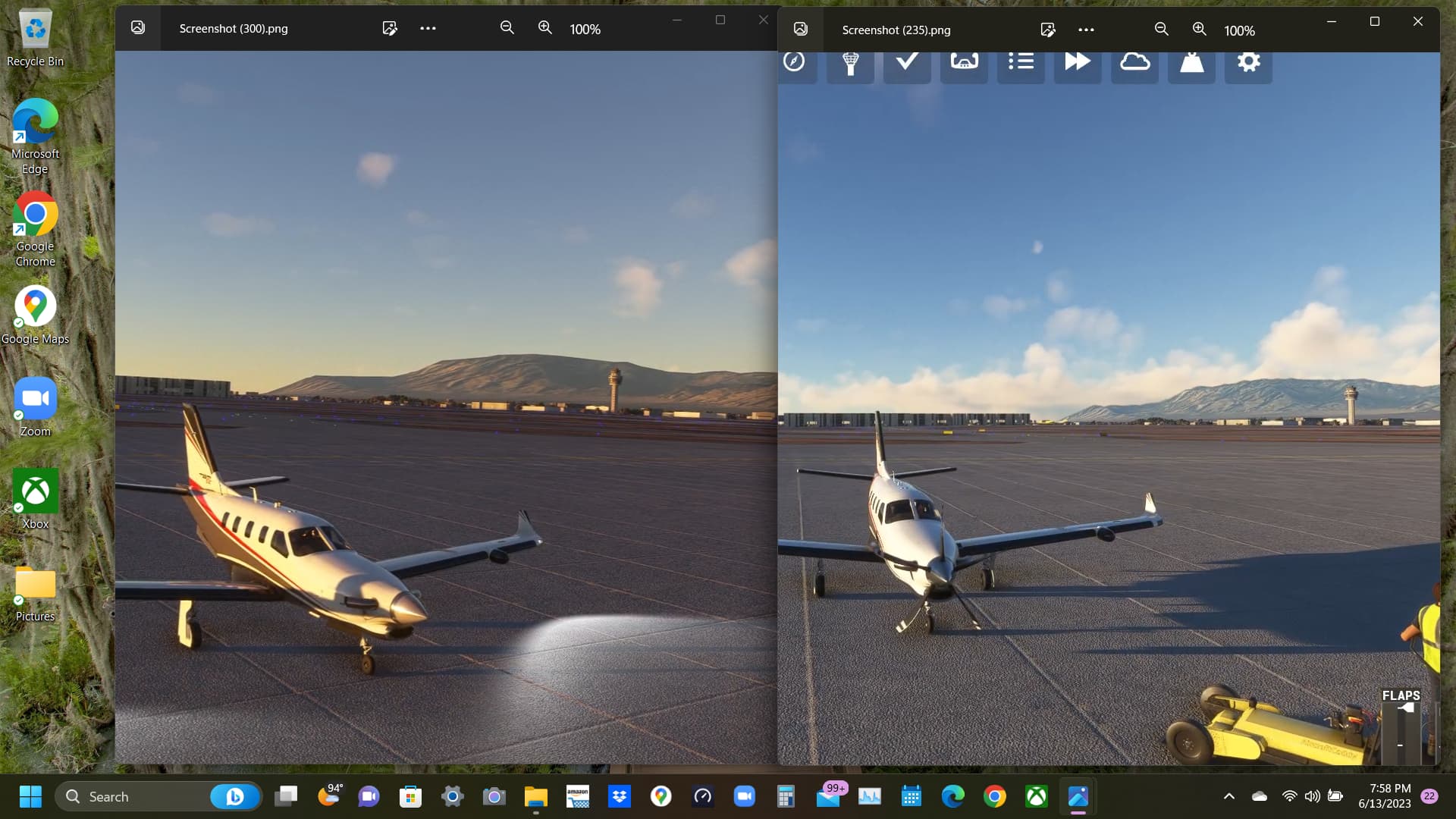The width and height of the screenshot is (1456, 819).
Task: Click the Photos app icon beside Screenshot (300).png
Action: 138,28
